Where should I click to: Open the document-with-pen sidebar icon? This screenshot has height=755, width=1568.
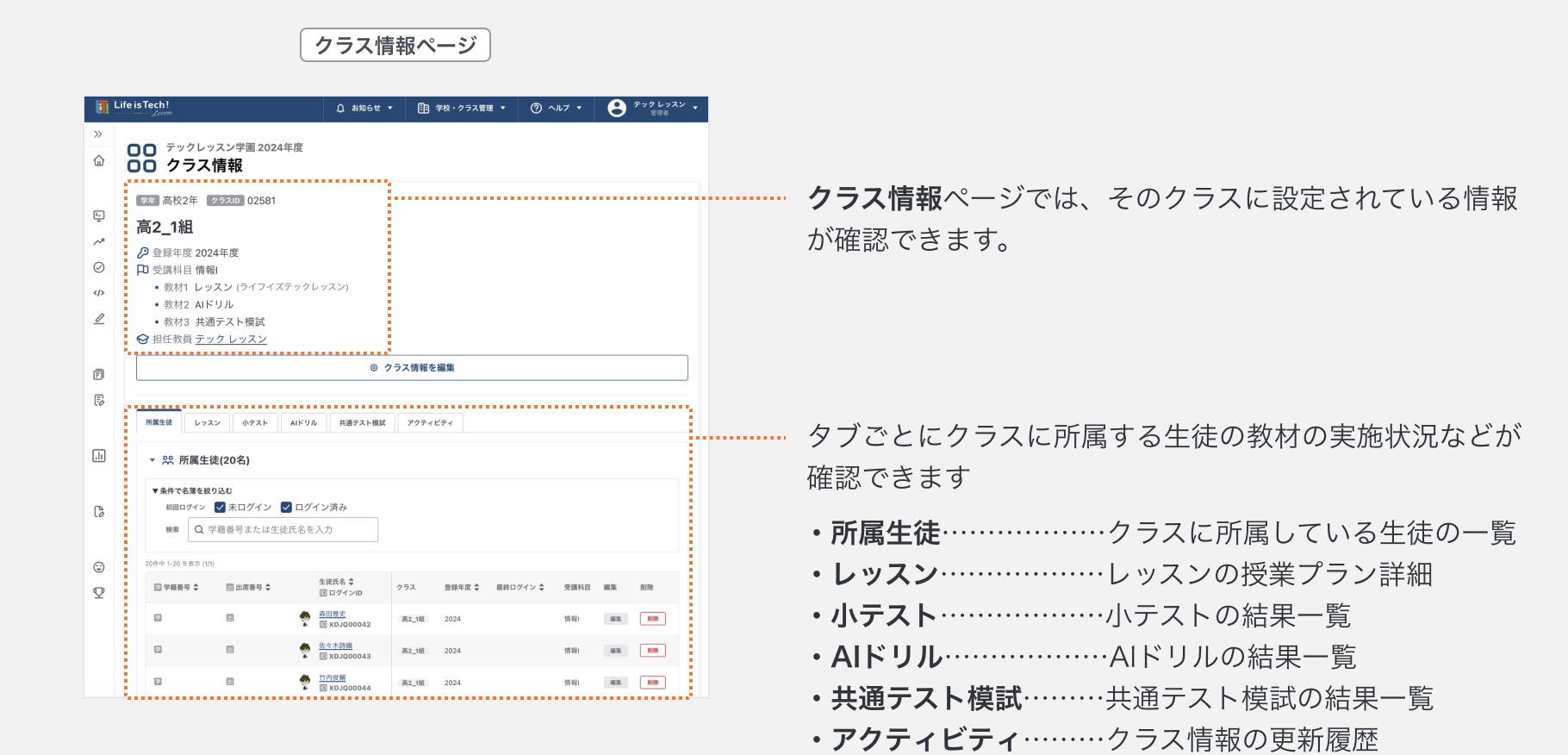click(x=99, y=400)
